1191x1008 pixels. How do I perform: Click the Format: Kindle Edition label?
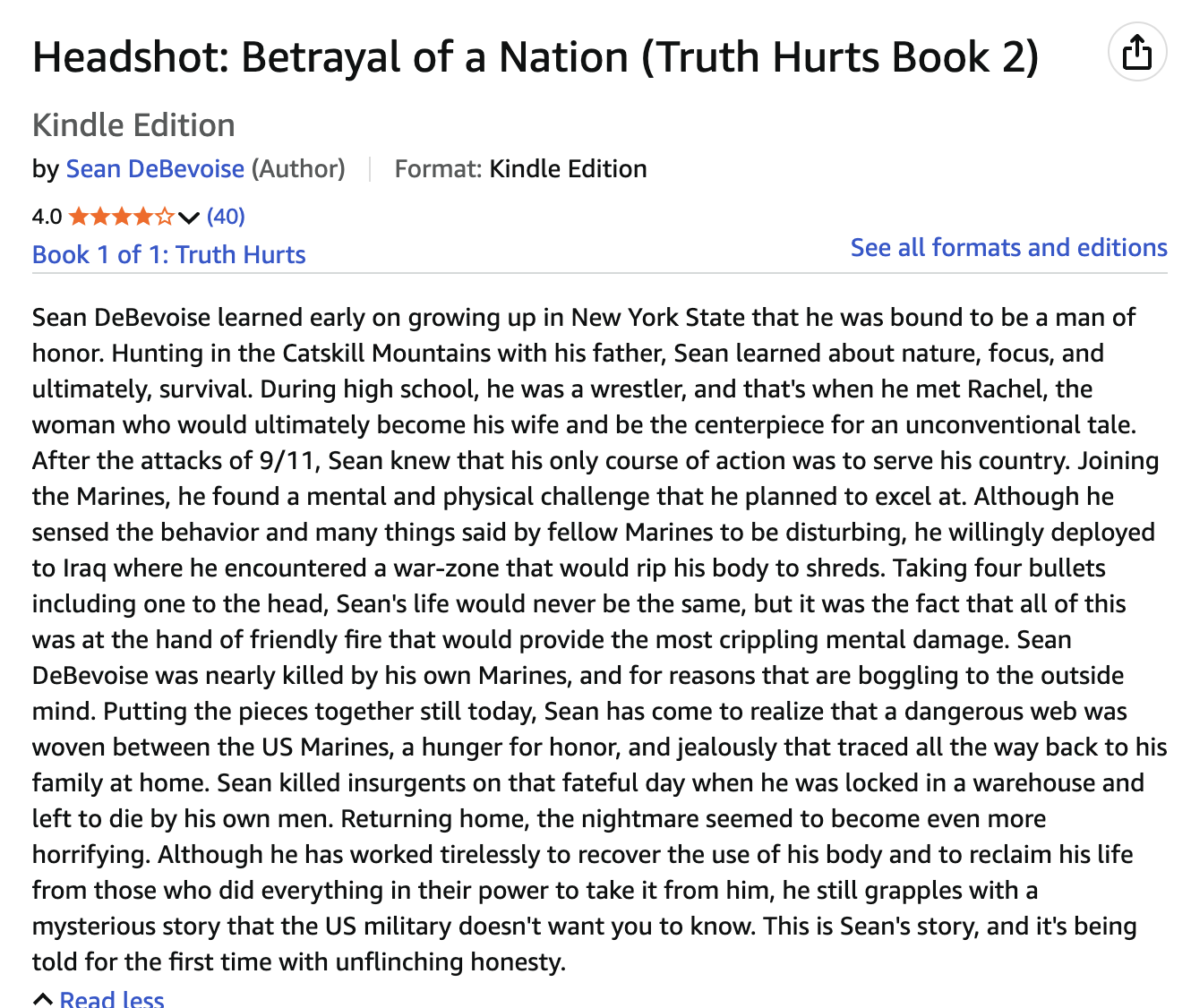[x=520, y=169]
